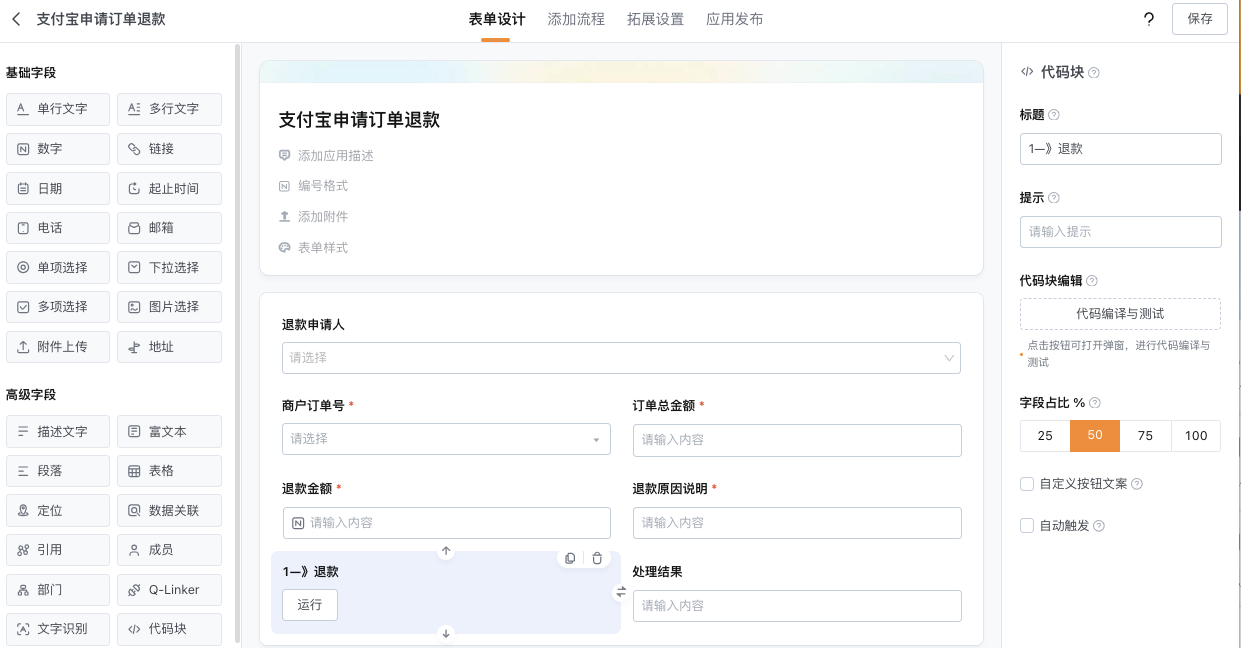Image resolution: width=1241 pixels, height=648 pixels.
Task: Click the swap icon beside the code block
Action: coord(620,592)
